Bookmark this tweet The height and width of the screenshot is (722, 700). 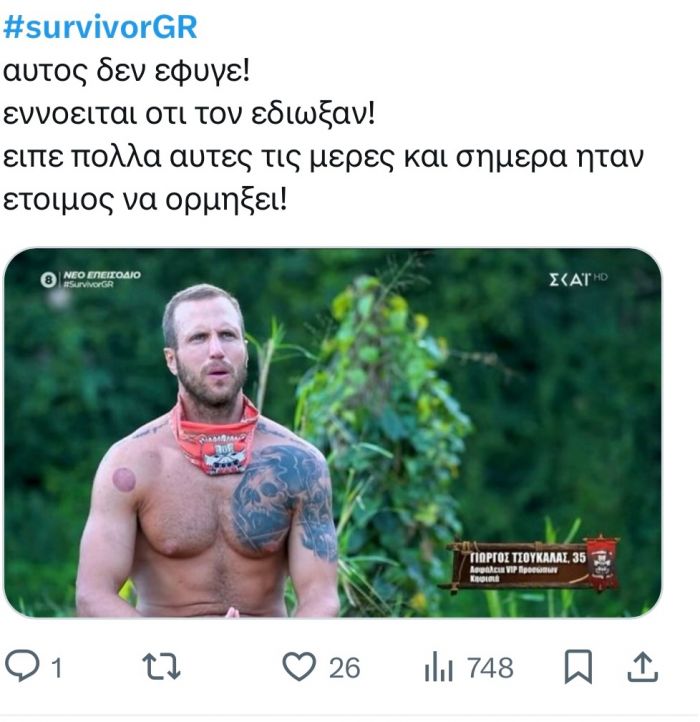pos(578,666)
